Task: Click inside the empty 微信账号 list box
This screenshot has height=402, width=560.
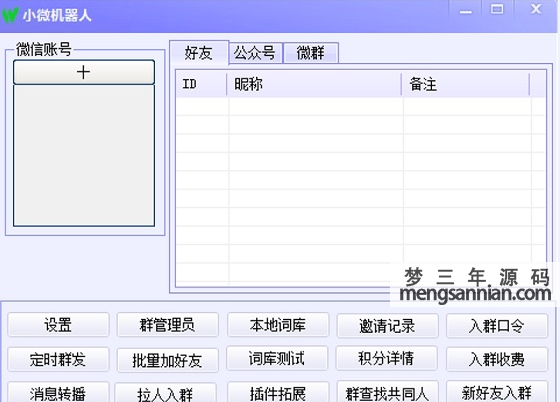Action: pyautogui.click(x=84, y=155)
